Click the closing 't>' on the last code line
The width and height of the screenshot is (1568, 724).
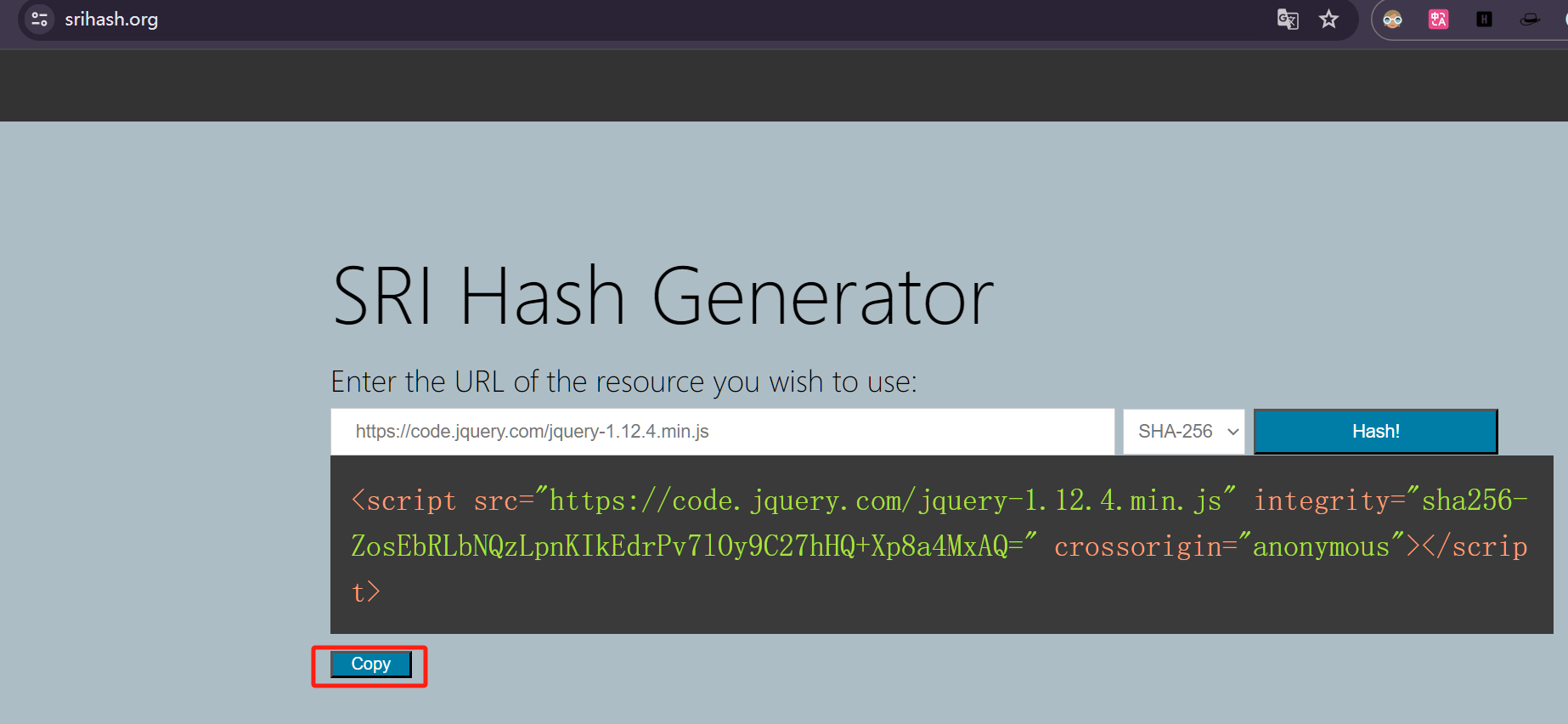pos(366,591)
